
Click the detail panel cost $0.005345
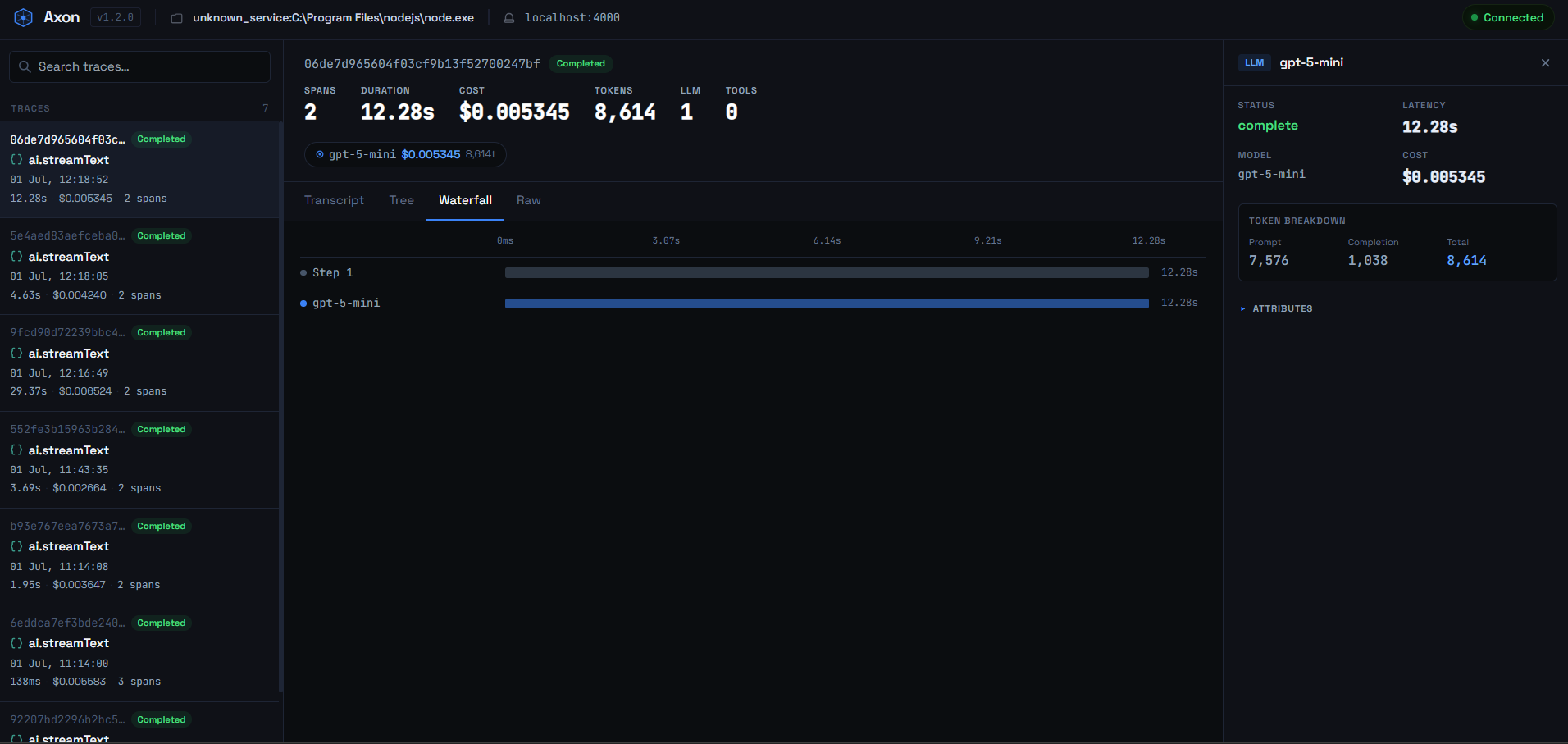coord(1444,177)
